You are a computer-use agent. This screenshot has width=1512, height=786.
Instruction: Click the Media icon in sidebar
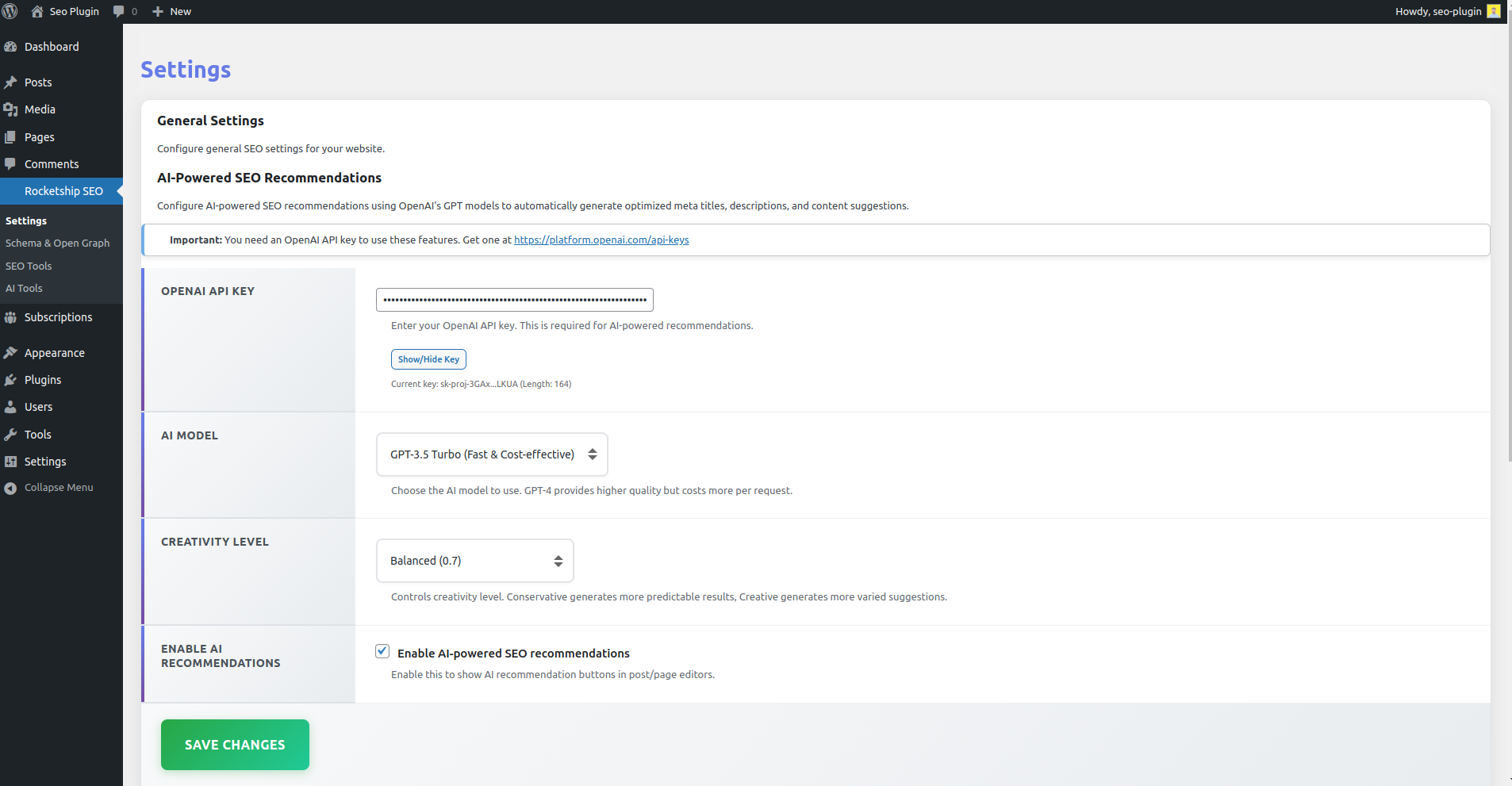(x=10, y=109)
